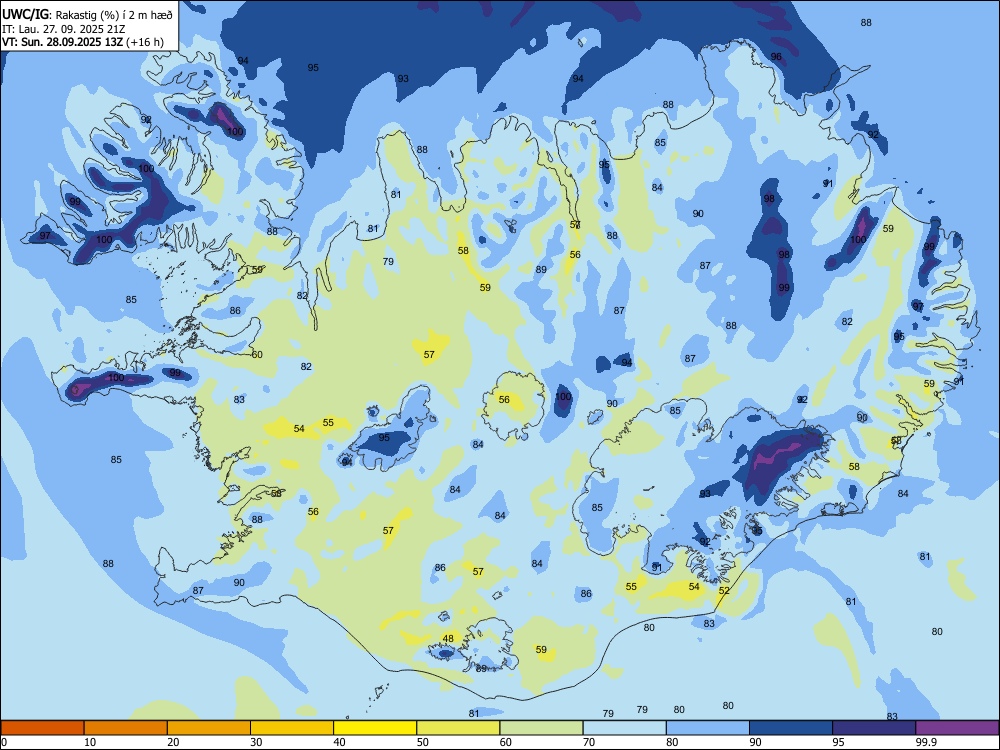Click the '48' humidity value on the map
Screen dimensions: 1000x750
click(x=448, y=638)
